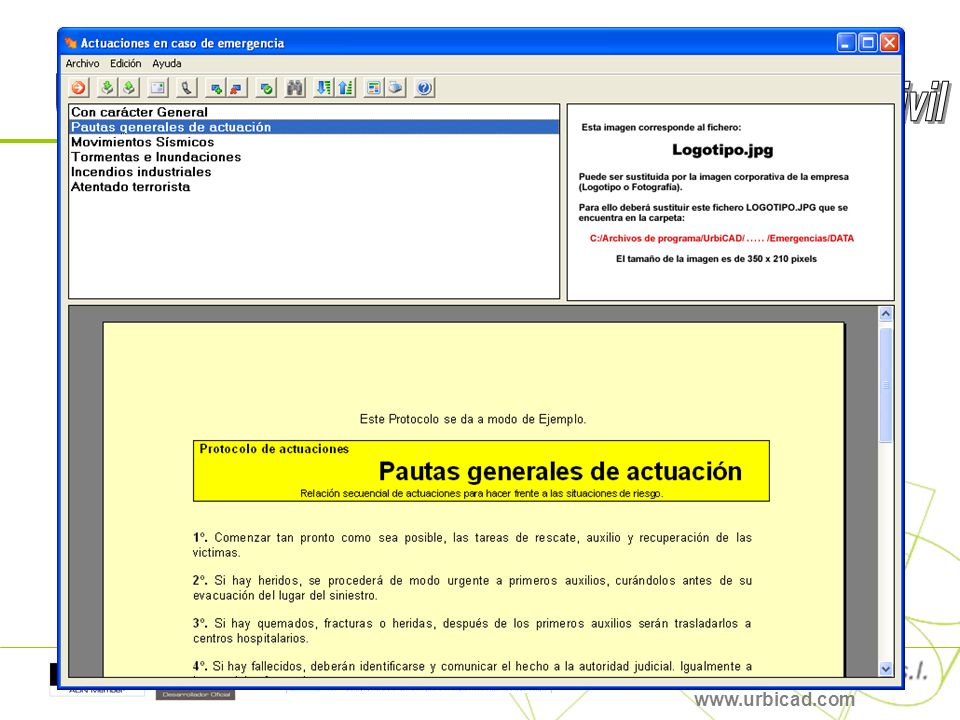Viewport: 960px width, 720px height.
Task: Maximize the Actuaciones en caso de emergencia window
Action: 868,43
